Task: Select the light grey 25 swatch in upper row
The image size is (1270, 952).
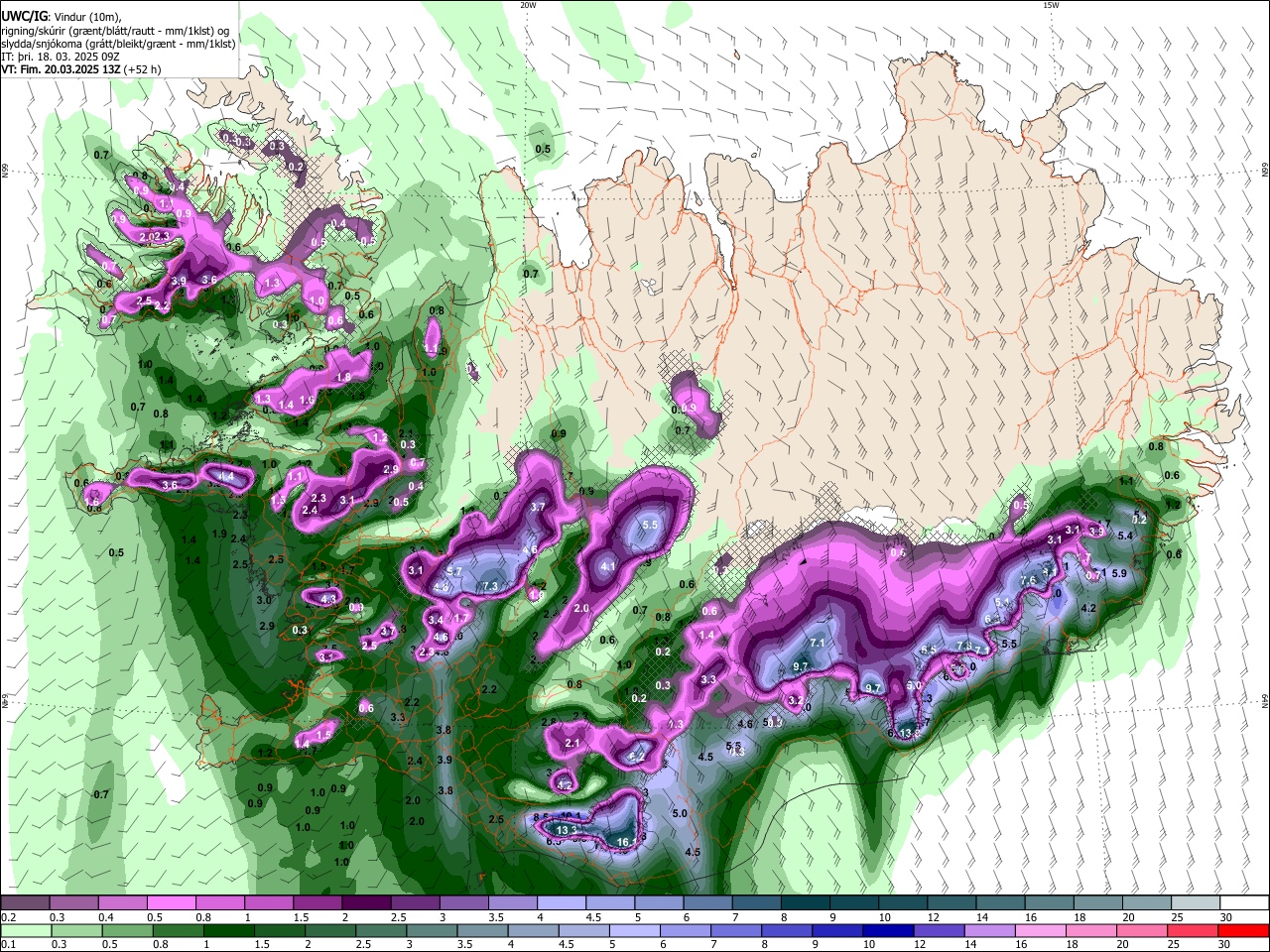Action: [x=1195, y=902]
